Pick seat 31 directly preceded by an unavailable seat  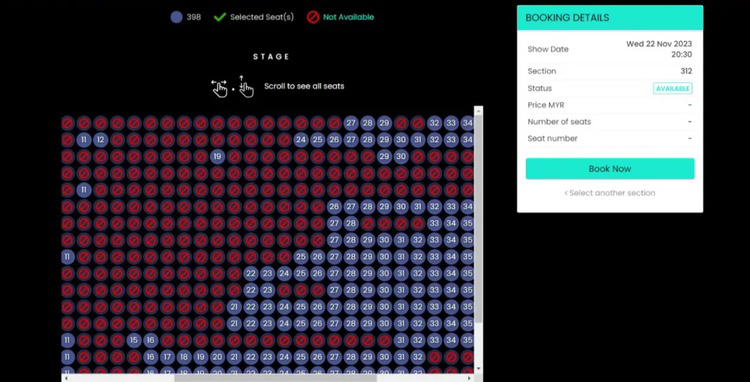[401, 340]
